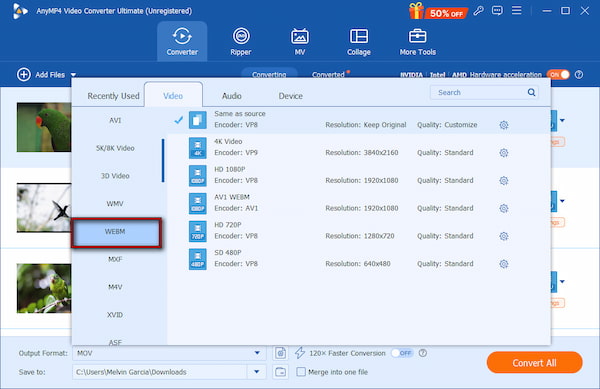Choose XVID format in list
600x389 pixels.
pos(115,315)
